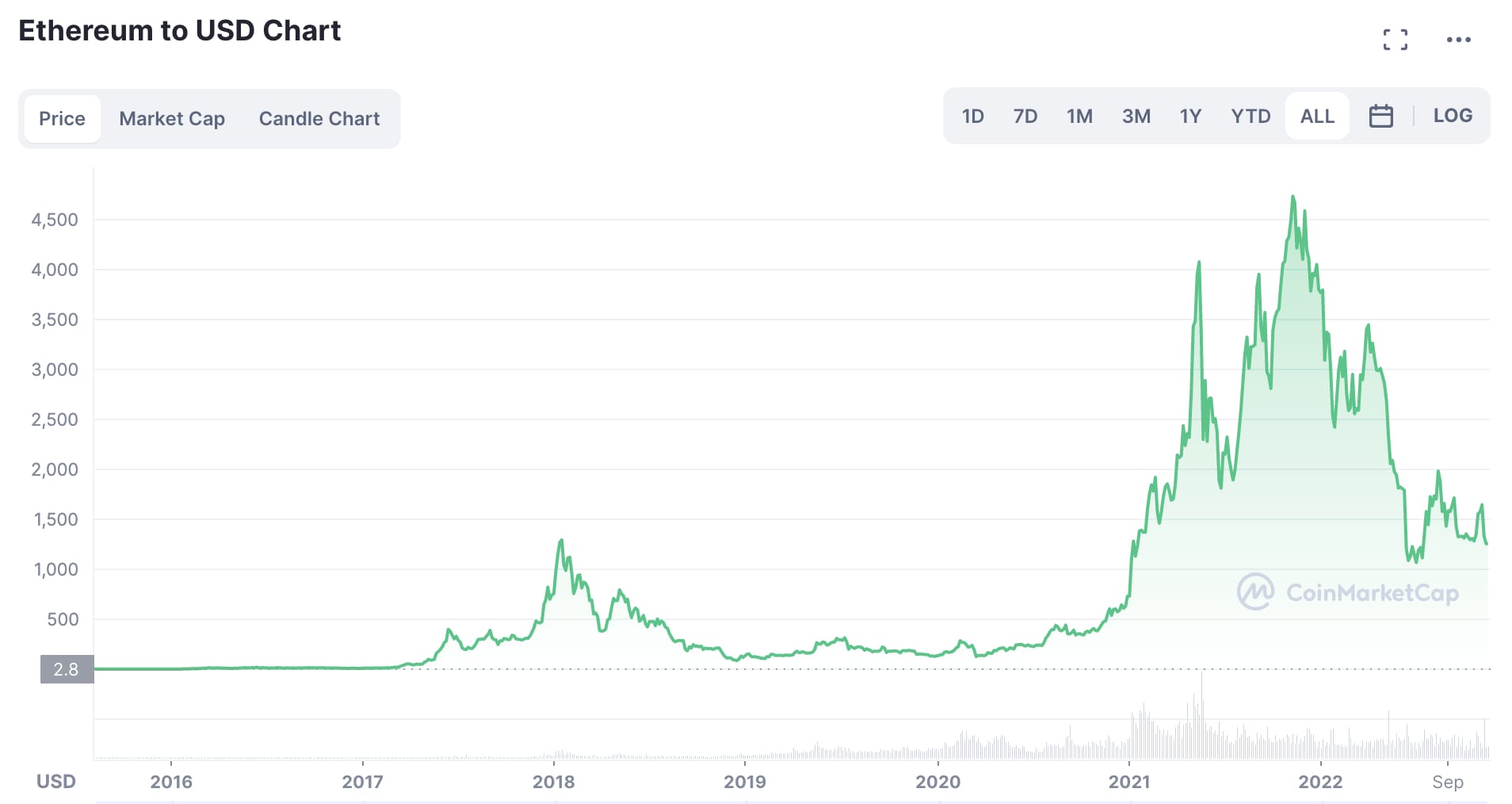Screen dimensions: 1512x804
Task: Select the 1M time range
Action: click(1079, 116)
